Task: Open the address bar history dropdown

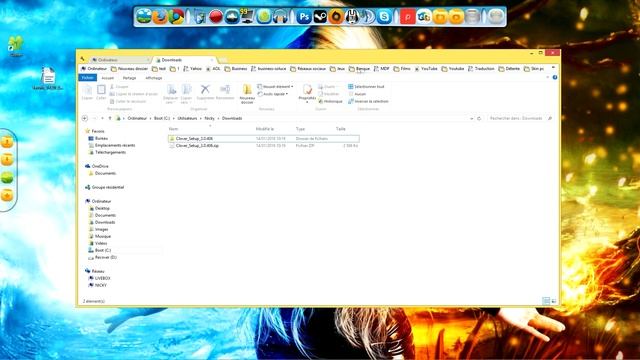Action: coord(471,118)
